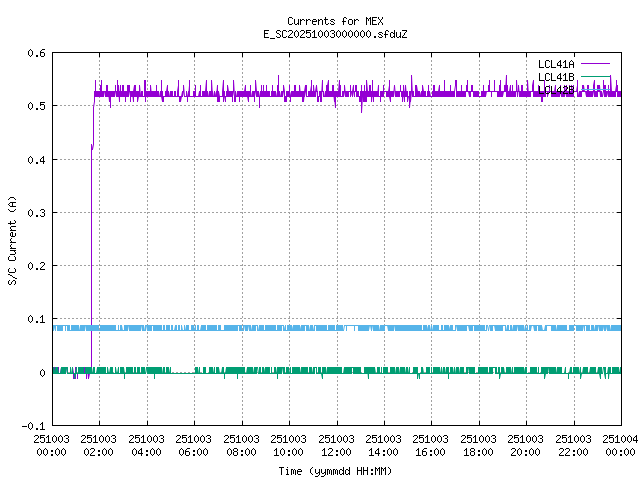
Task: Select the green LCL41B legend line sample
Action: (595, 77)
